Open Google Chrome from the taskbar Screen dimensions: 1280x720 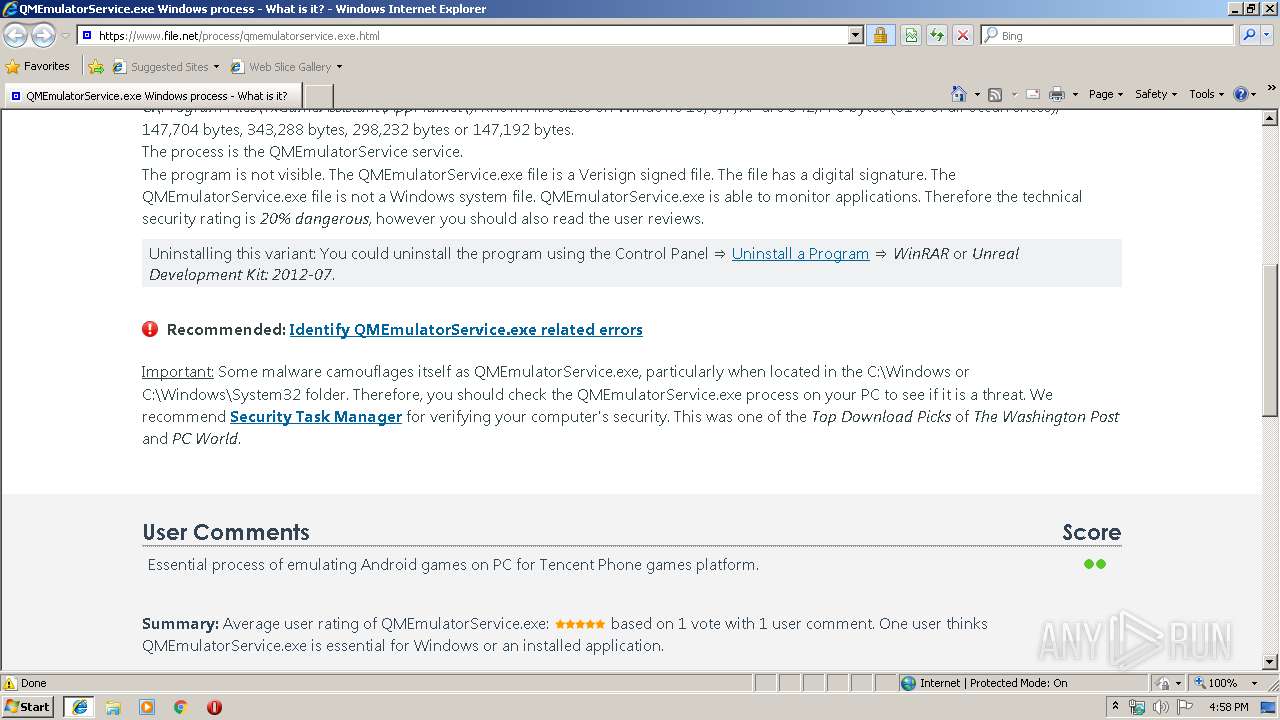(x=181, y=707)
